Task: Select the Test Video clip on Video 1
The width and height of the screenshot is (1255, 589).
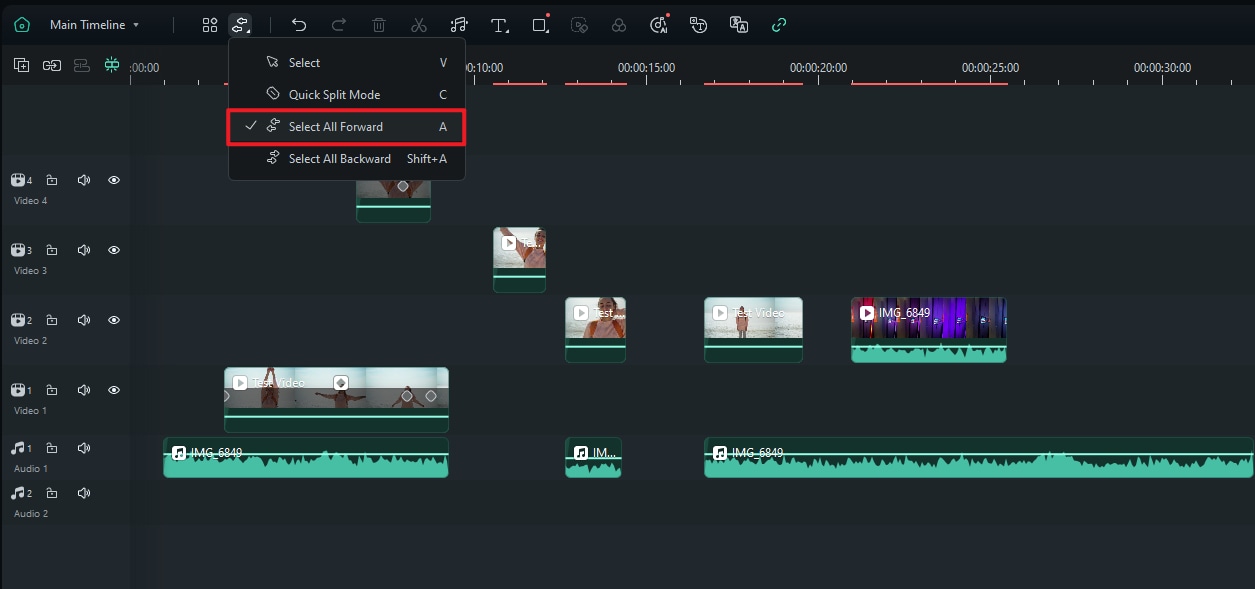Action: (x=336, y=399)
